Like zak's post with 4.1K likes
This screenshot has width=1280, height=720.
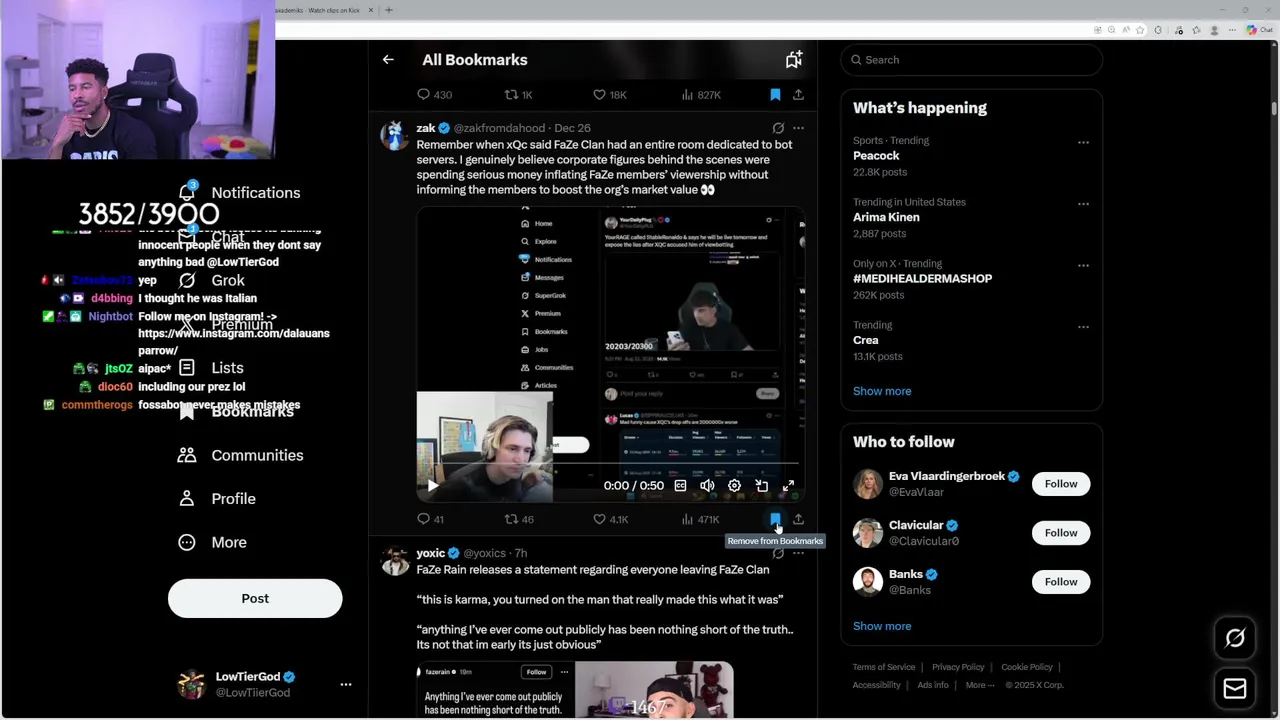[610, 519]
